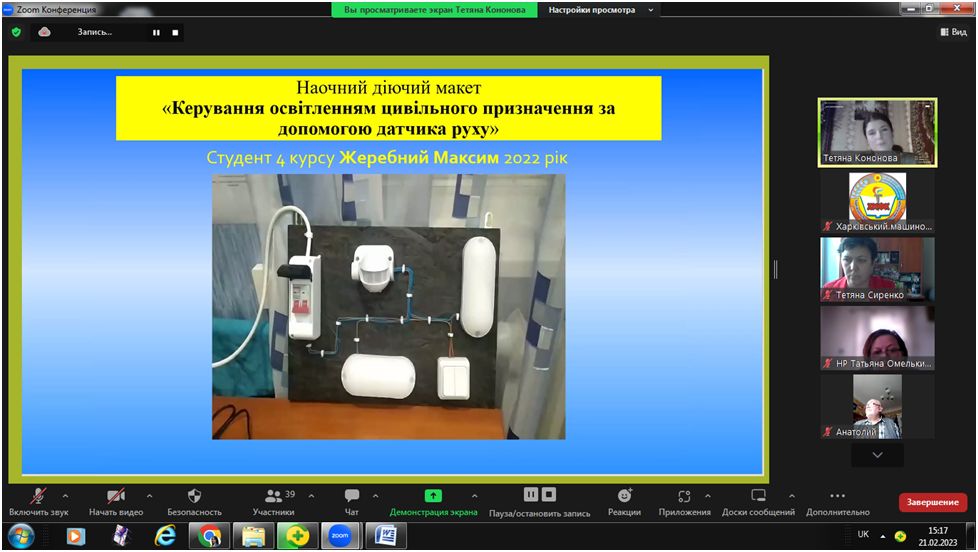The image size is (978, 552).
Task: Pause recording in bottom toolbar
Action: (x=530, y=495)
